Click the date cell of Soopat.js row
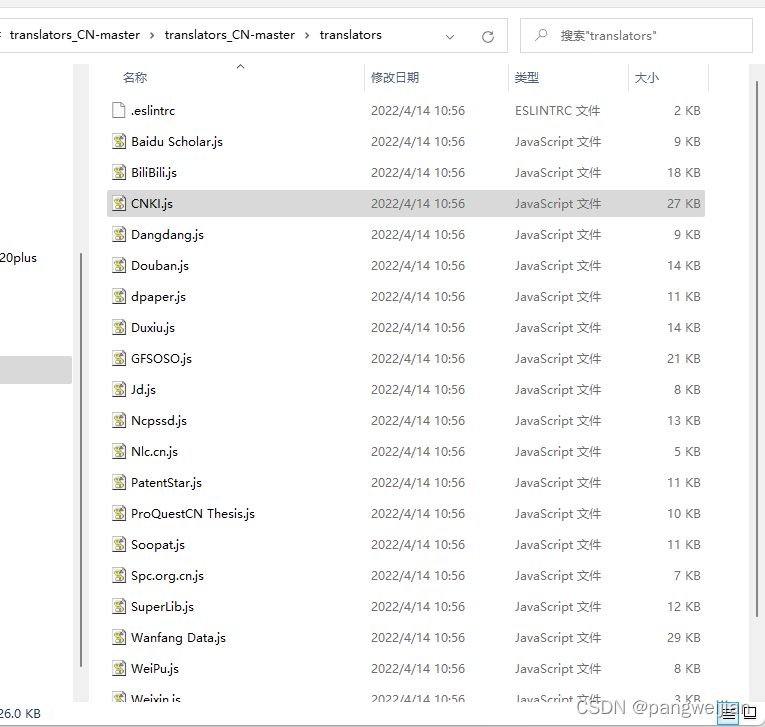This screenshot has width=765, height=727. 418,544
